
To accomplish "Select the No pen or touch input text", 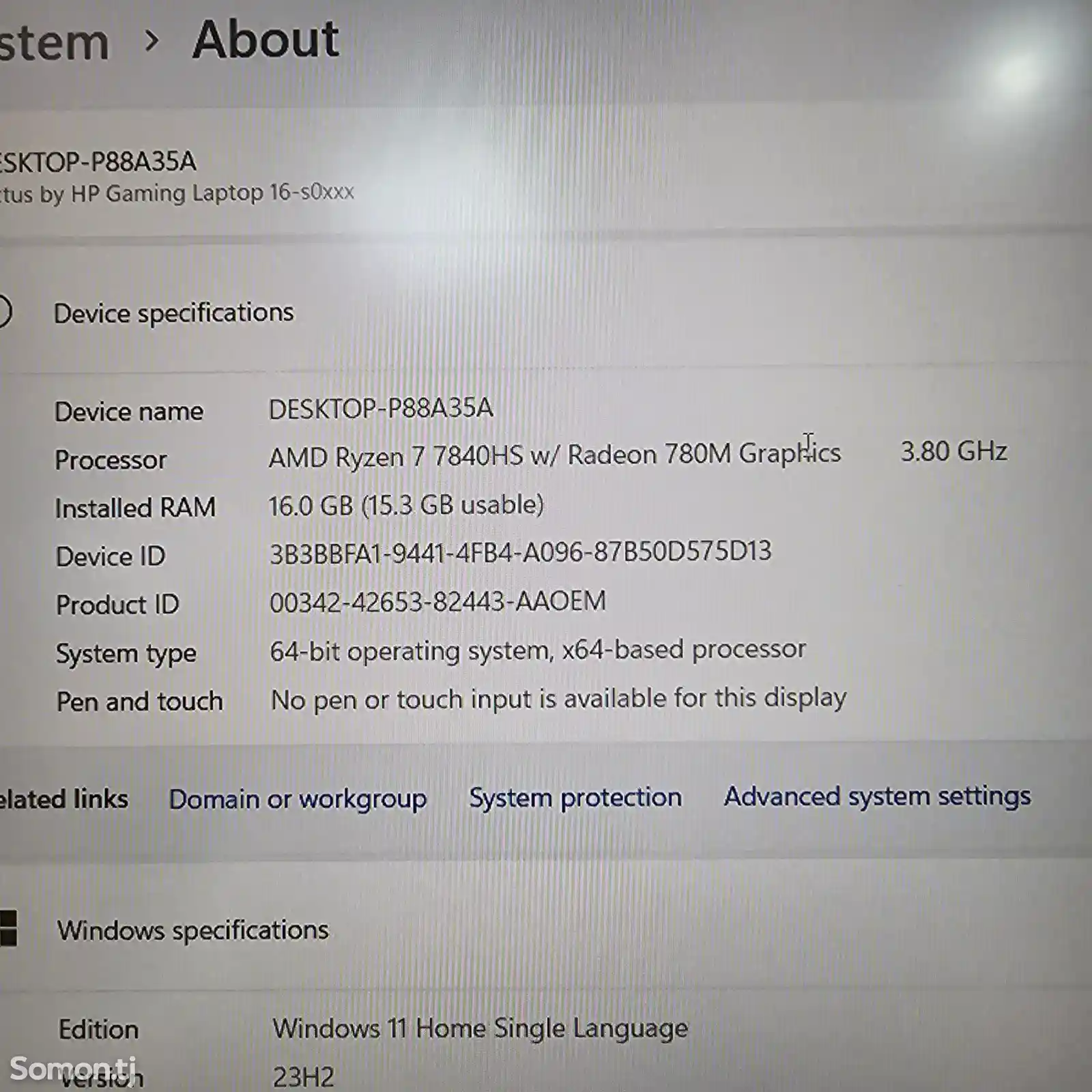I will (558, 699).
